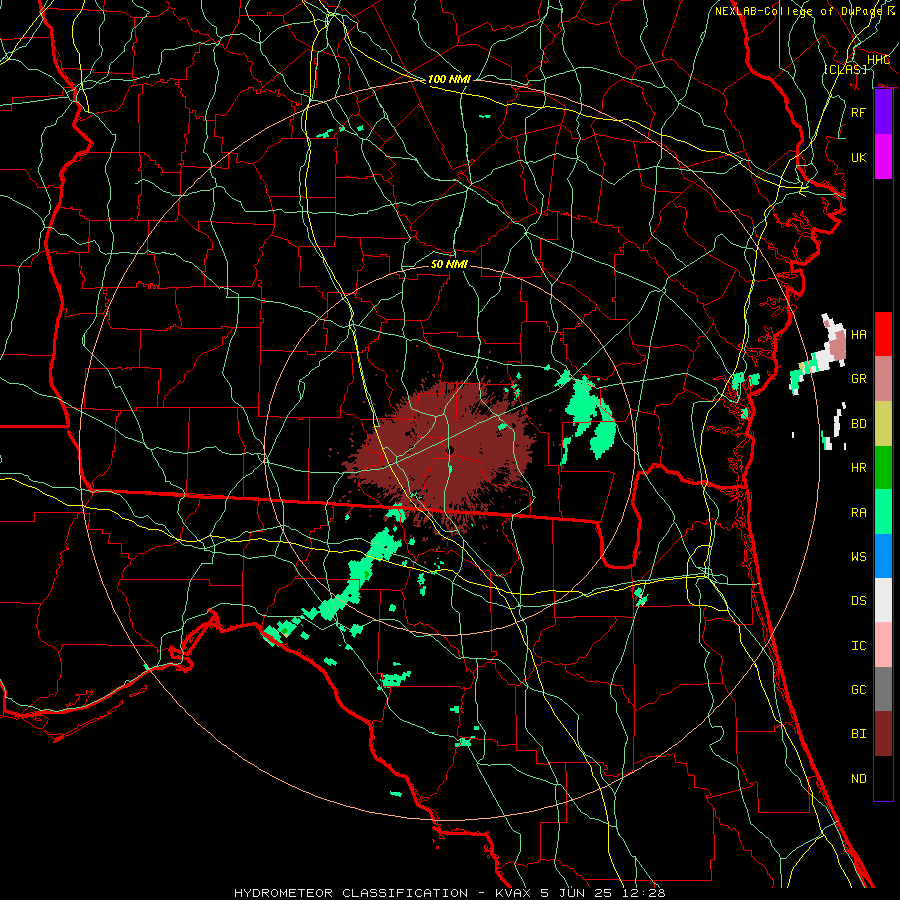Select the GR rose legend swatch

click(x=883, y=379)
